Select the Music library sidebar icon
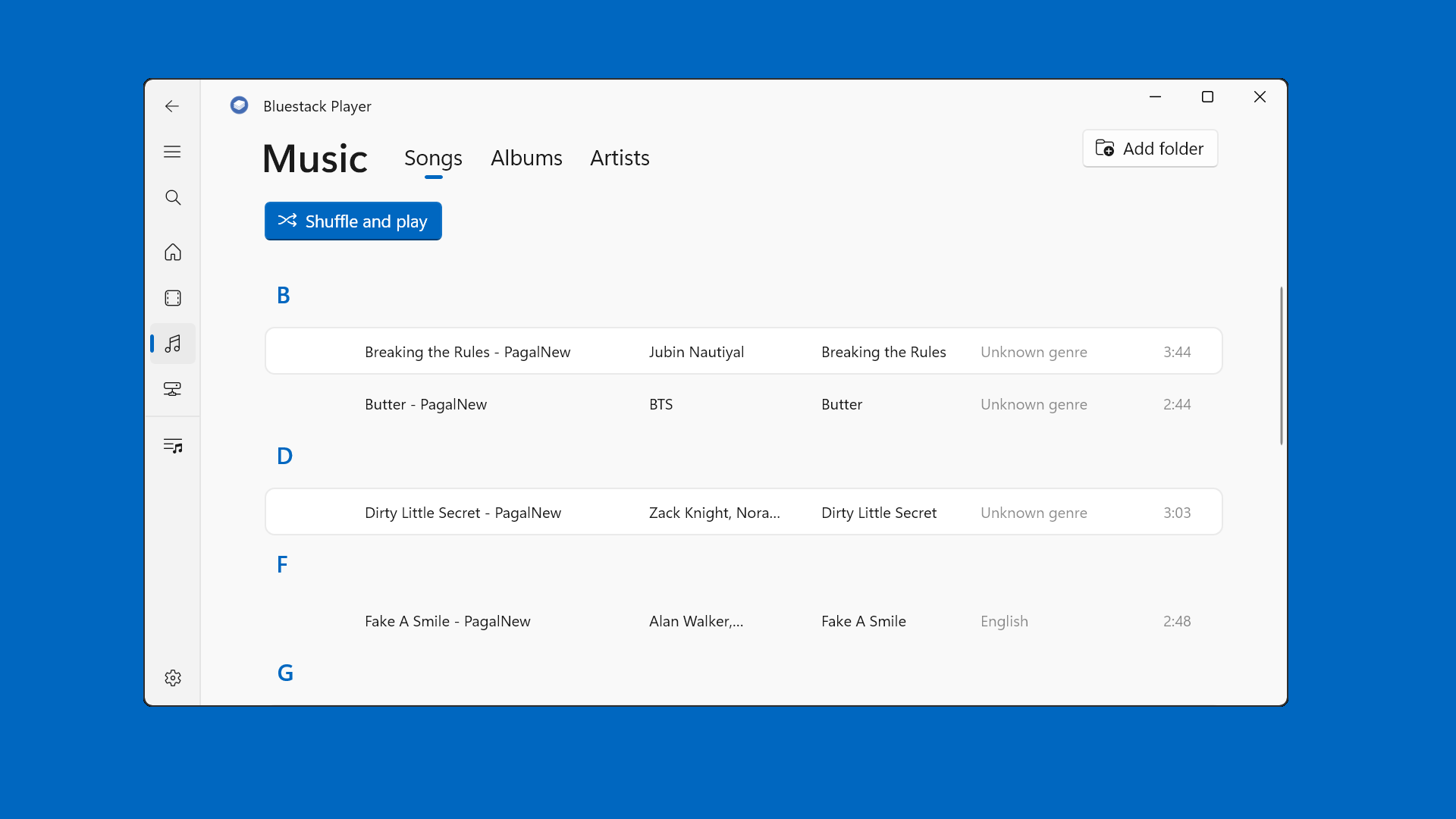This screenshot has height=819, width=1456. click(173, 344)
